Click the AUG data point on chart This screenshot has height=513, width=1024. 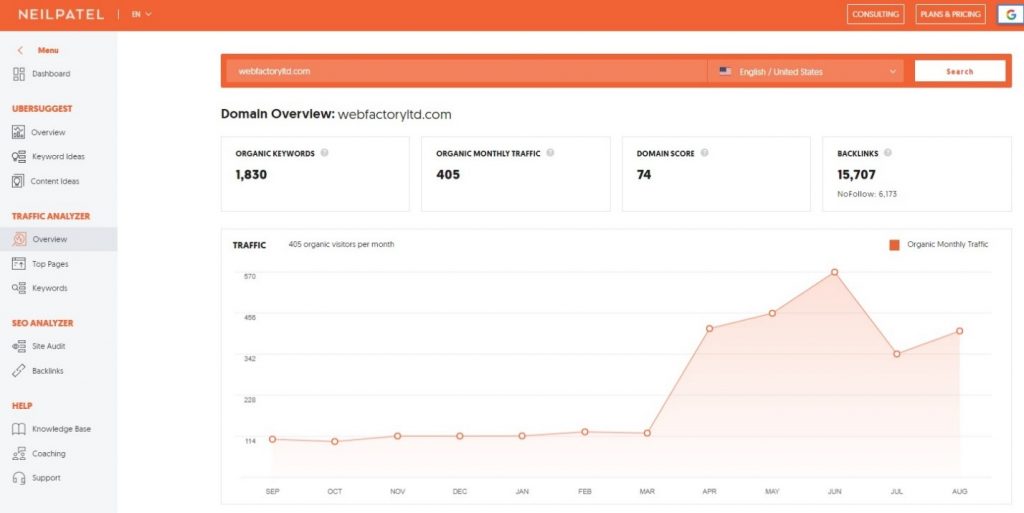click(959, 331)
